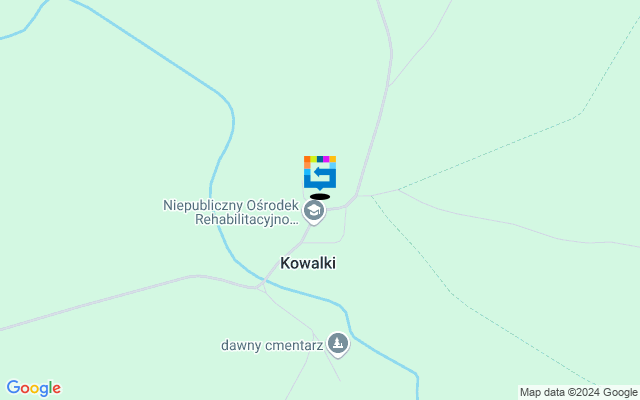
Task: Click the Rehabilitacyjno… truncated label line
Action: pyautogui.click(x=247, y=219)
